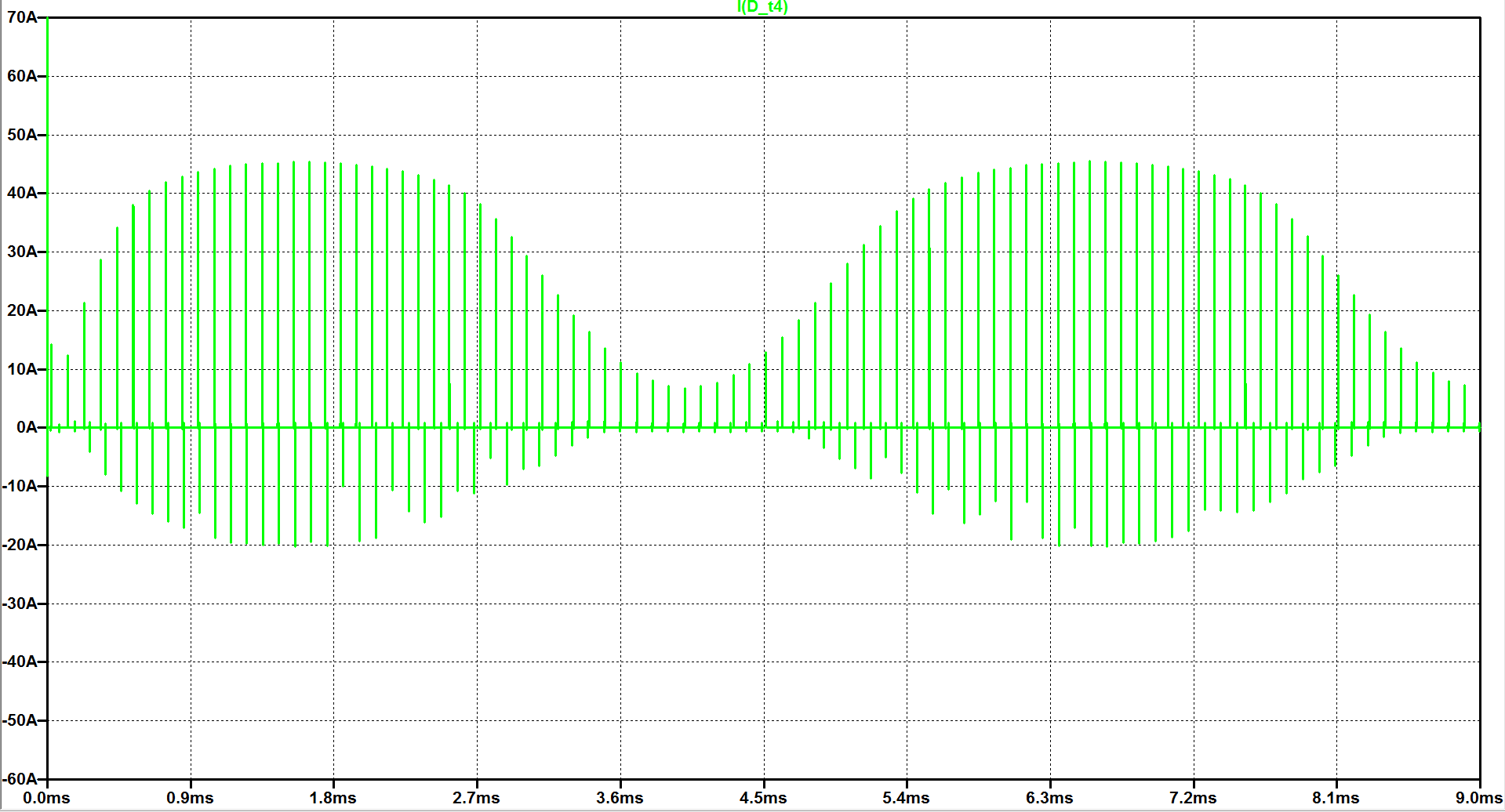Click the 0.0ms time axis label

(46, 798)
